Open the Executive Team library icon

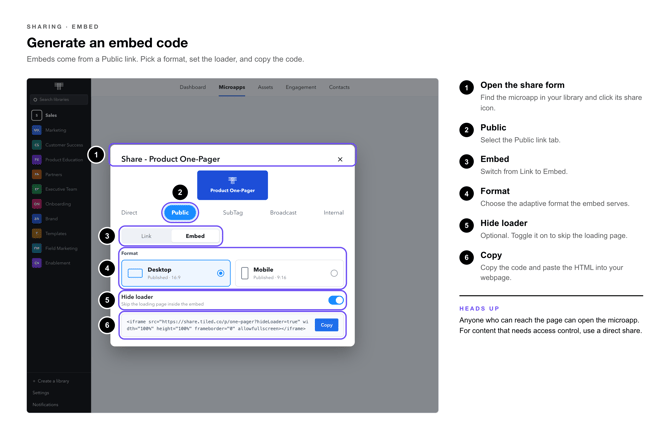tap(37, 189)
